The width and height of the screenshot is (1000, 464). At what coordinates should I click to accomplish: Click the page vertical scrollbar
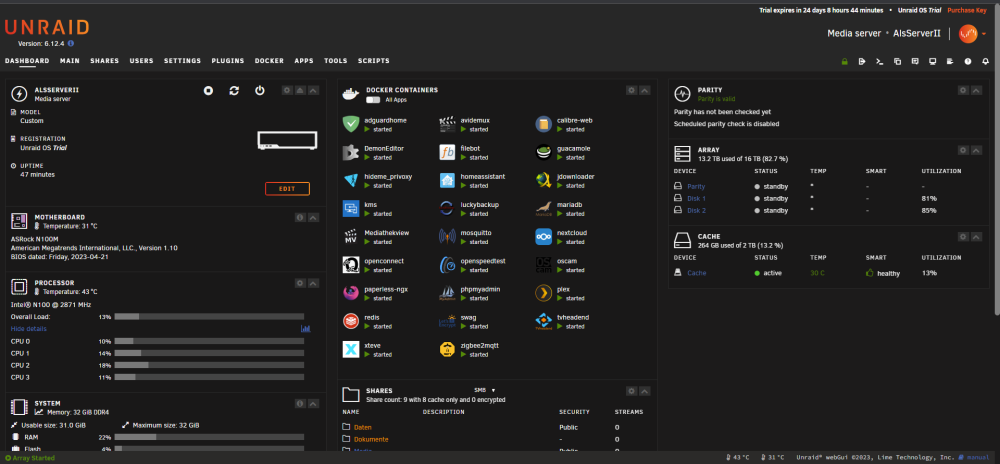tap(996, 159)
